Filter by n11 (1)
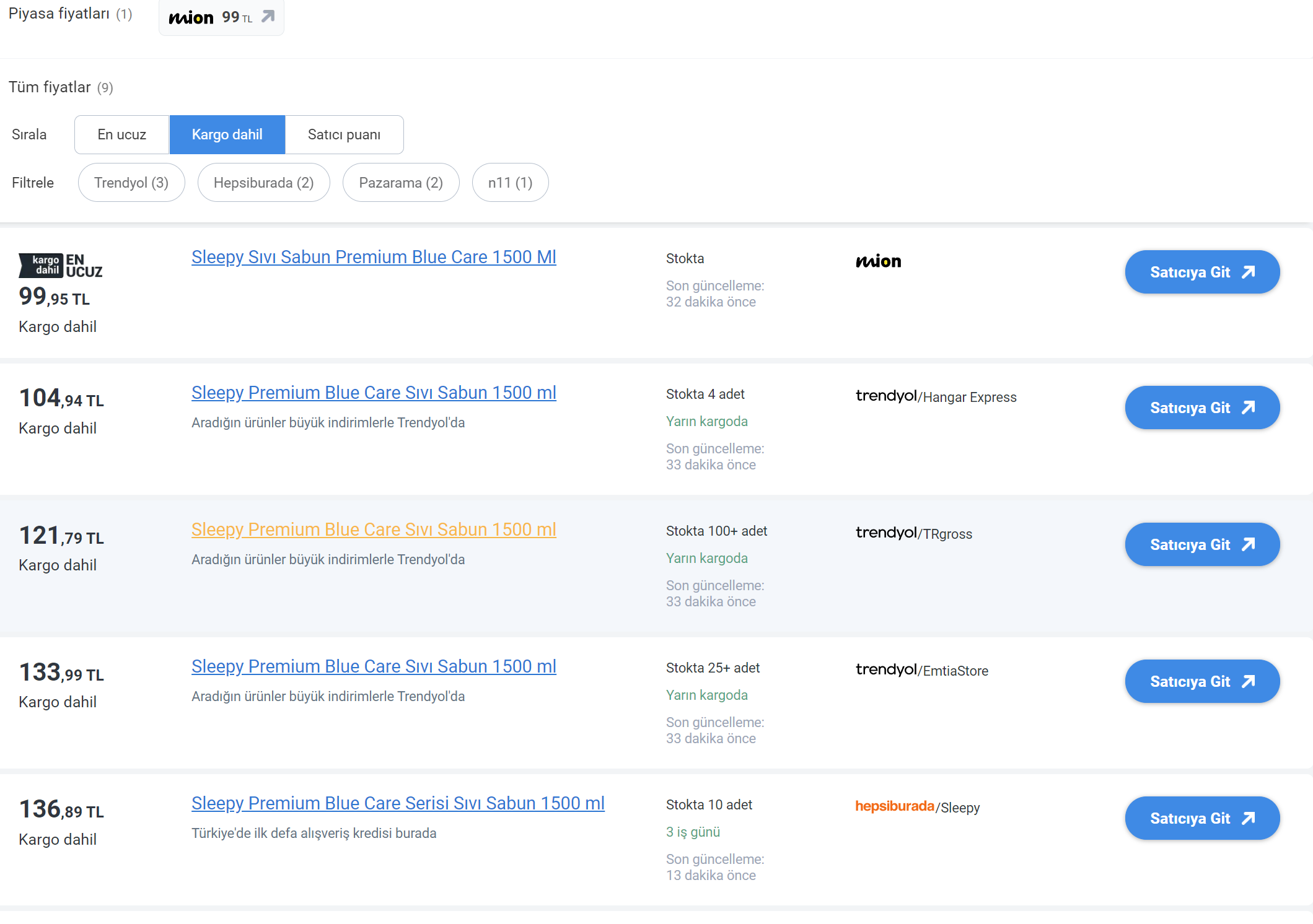This screenshot has height=924, width=1313. coord(510,183)
